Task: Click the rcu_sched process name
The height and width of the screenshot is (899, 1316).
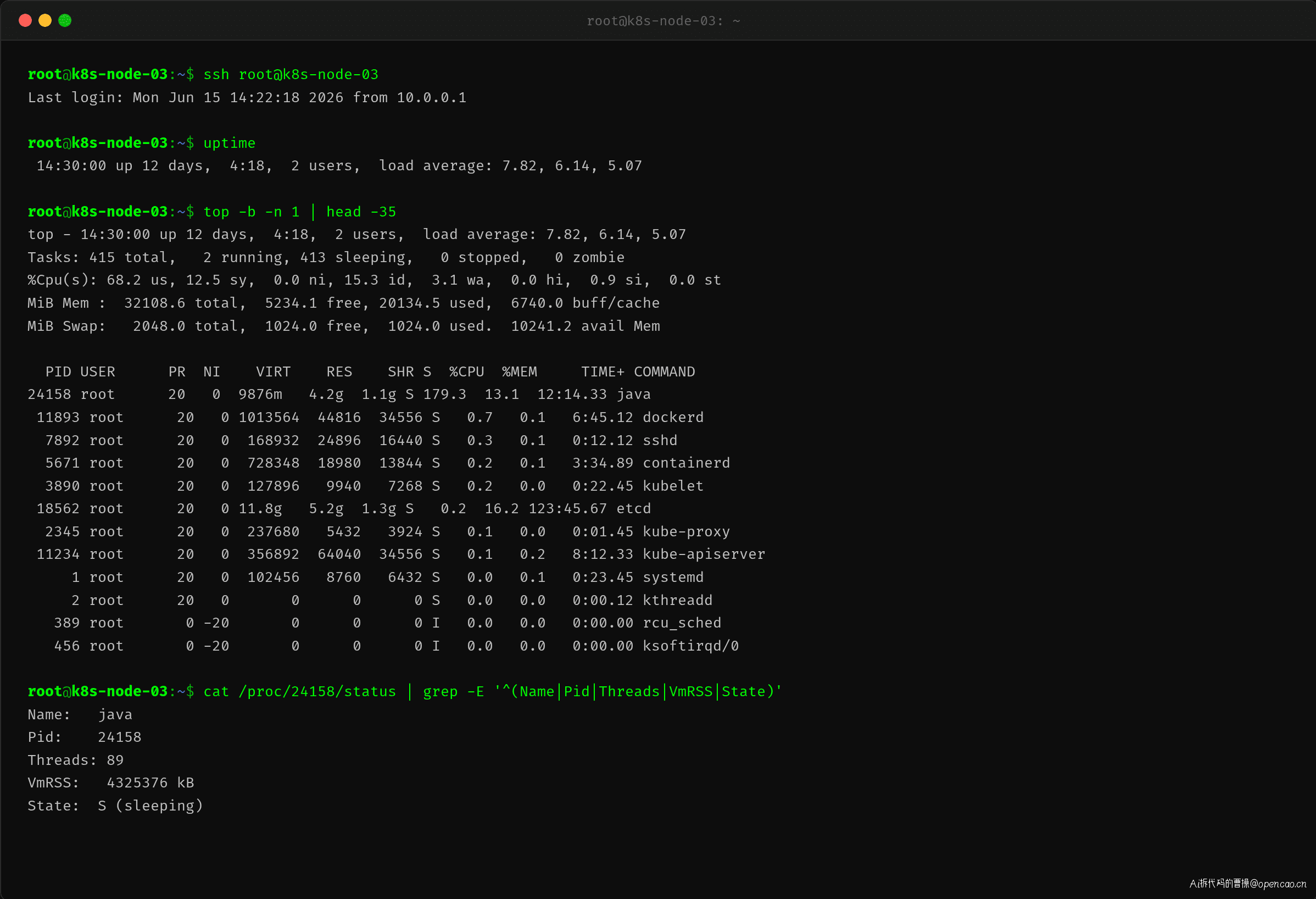Action: pyautogui.click(x=682, y=623)
